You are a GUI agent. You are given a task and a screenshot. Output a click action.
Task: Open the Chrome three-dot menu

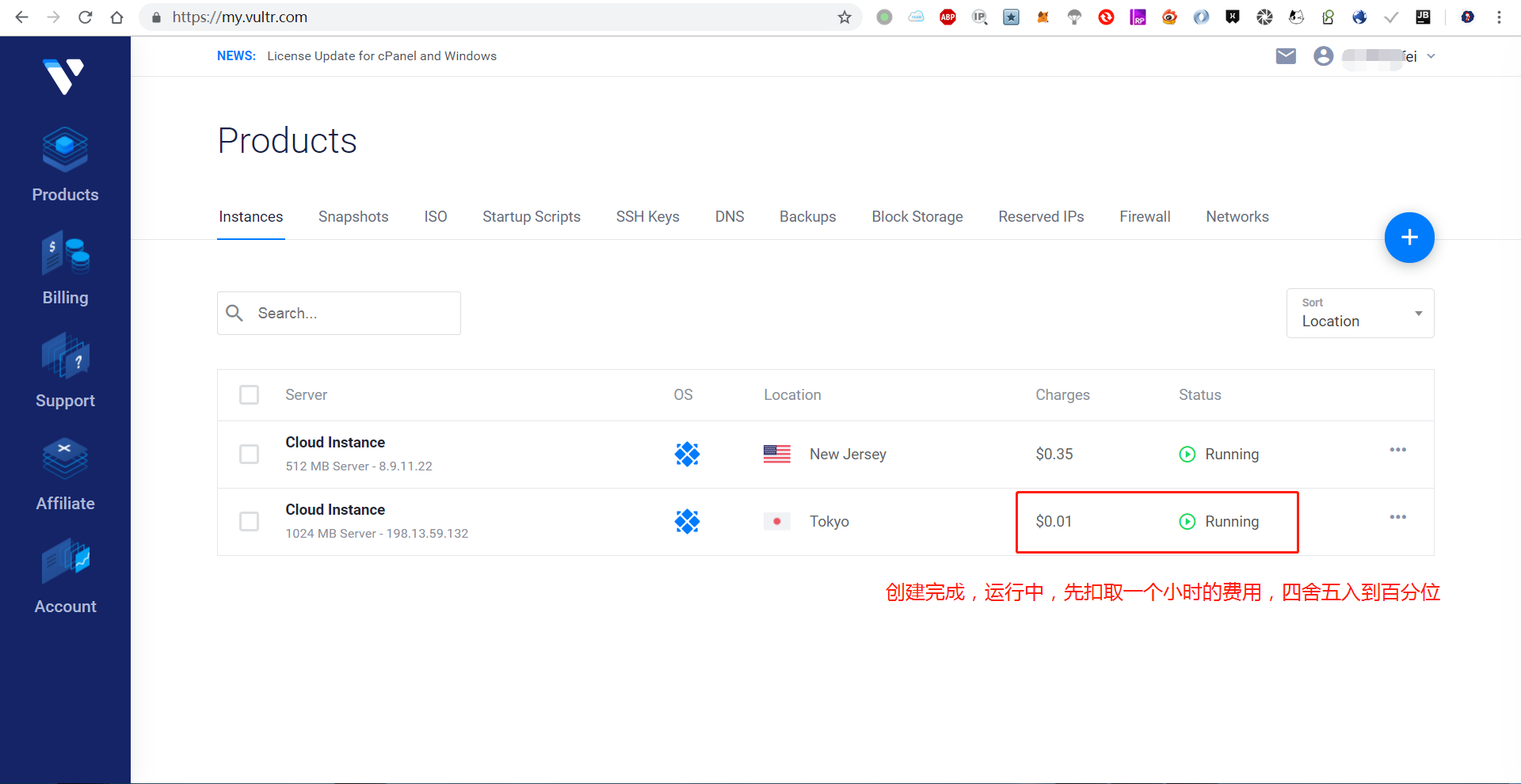1499,17
